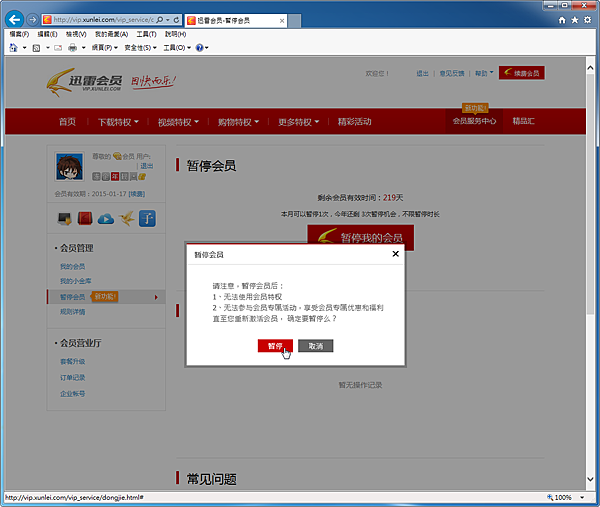
Task: Click the 暂停我的会员 big red button
Action: coord(360,233)
